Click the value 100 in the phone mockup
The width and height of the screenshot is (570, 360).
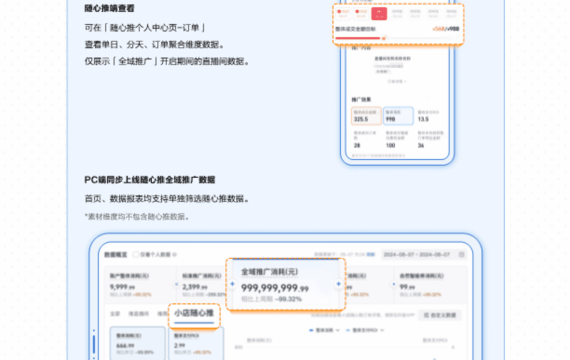pos(390,145)
